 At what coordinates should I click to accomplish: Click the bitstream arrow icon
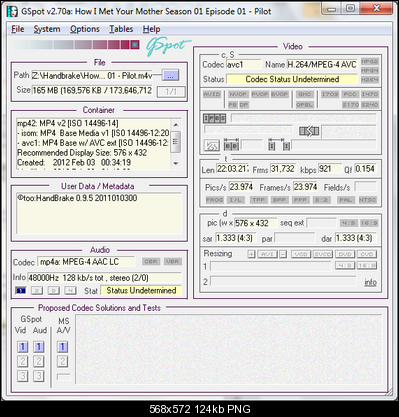point(309,131)
